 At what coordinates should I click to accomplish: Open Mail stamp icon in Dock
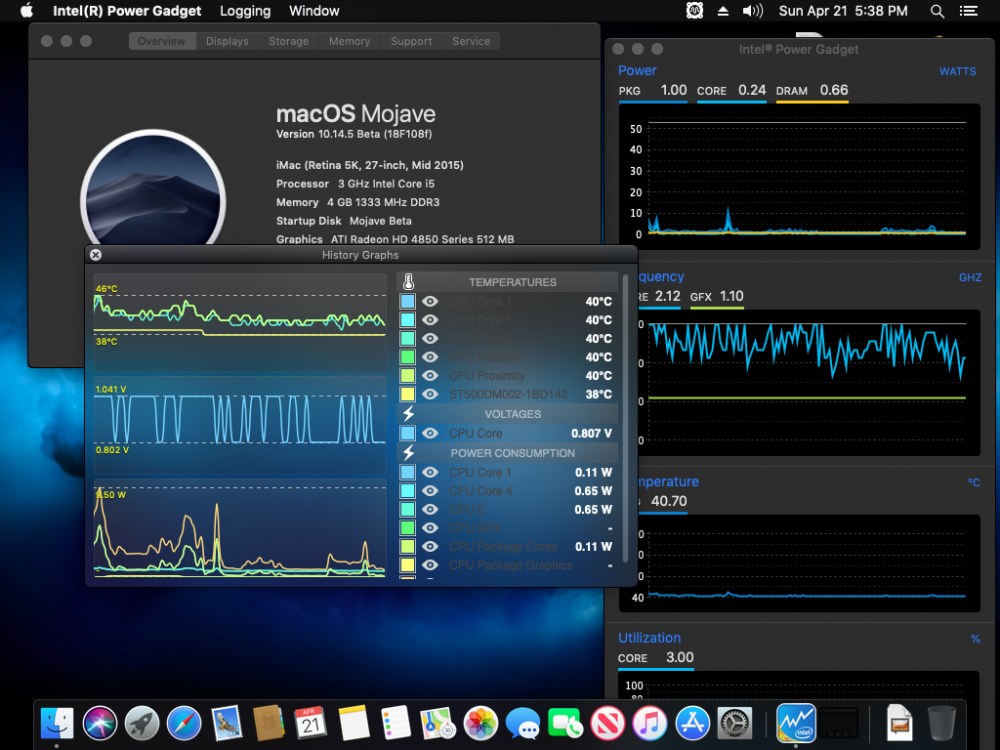tap(226, 723)
